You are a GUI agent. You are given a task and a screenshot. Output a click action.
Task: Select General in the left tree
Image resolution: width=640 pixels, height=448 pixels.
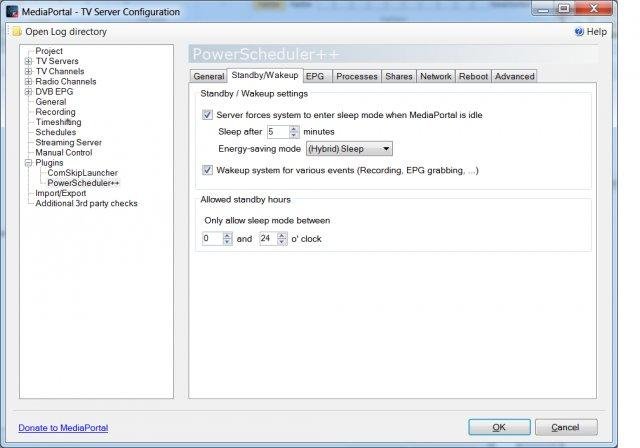(51, 102)
